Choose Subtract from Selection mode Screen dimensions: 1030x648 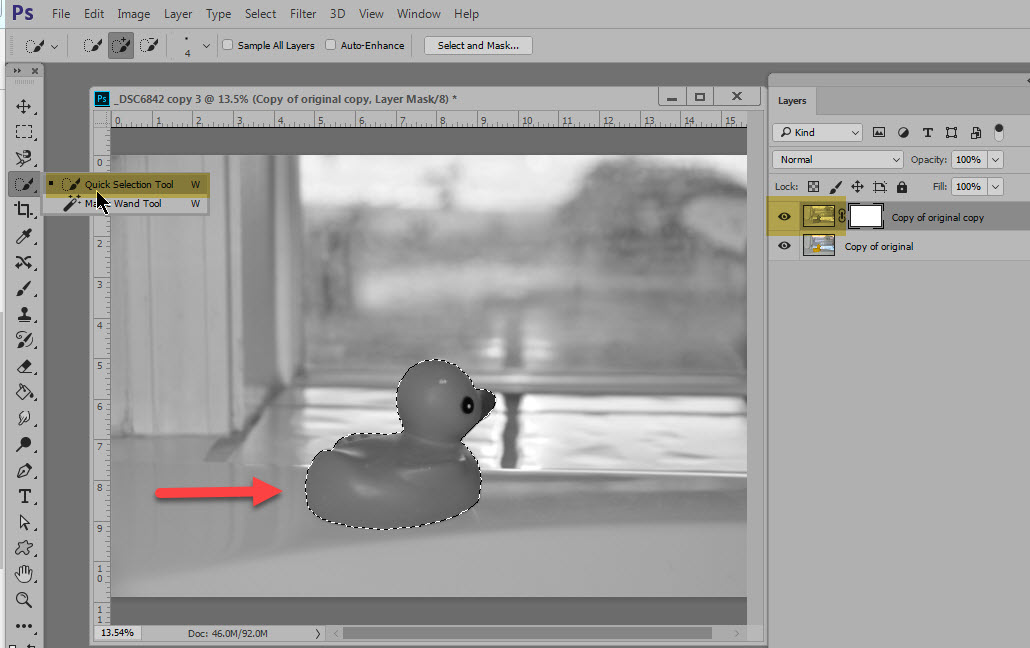pos(149,45)
